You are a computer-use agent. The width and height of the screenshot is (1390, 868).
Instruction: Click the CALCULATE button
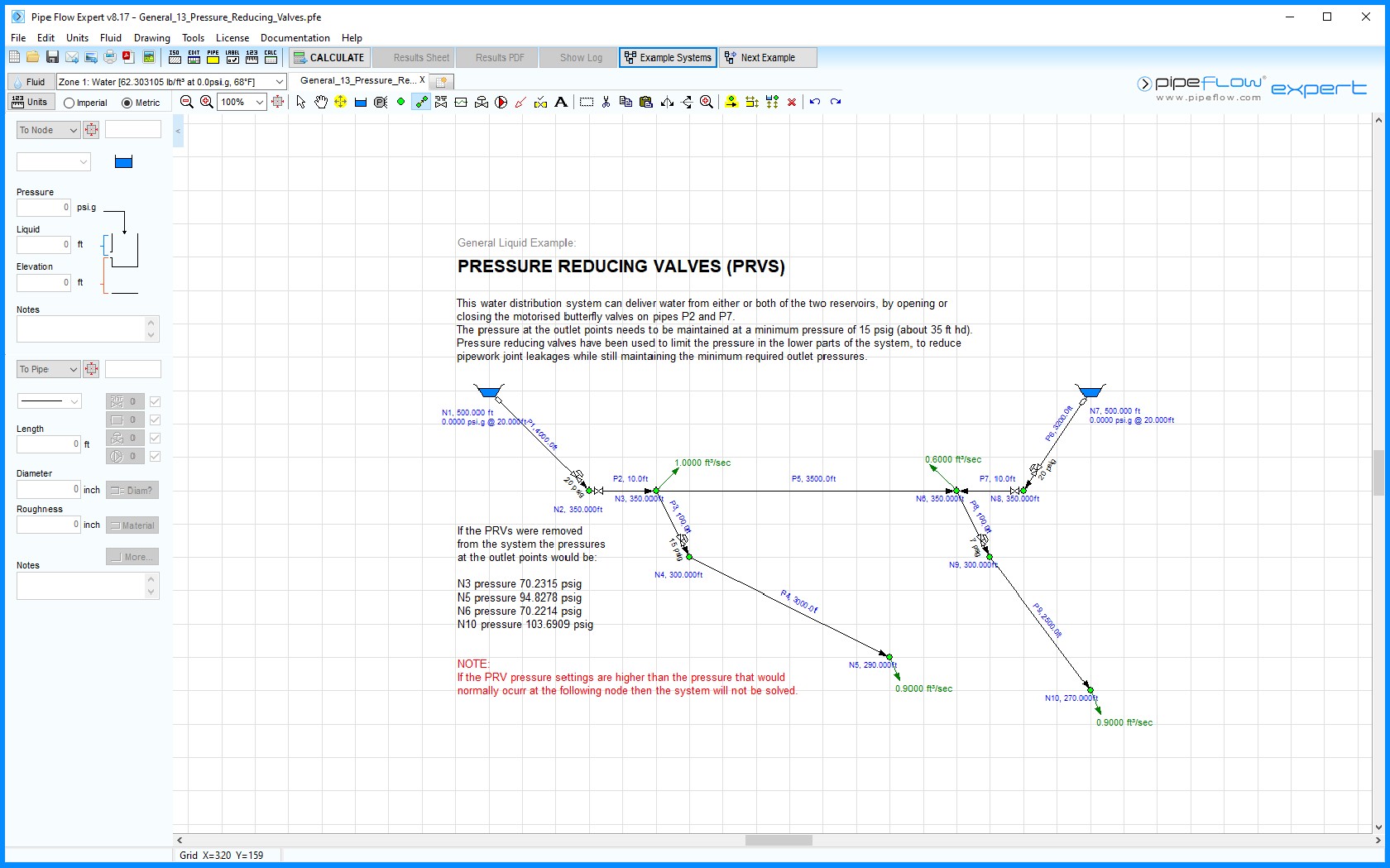(328, 58)
